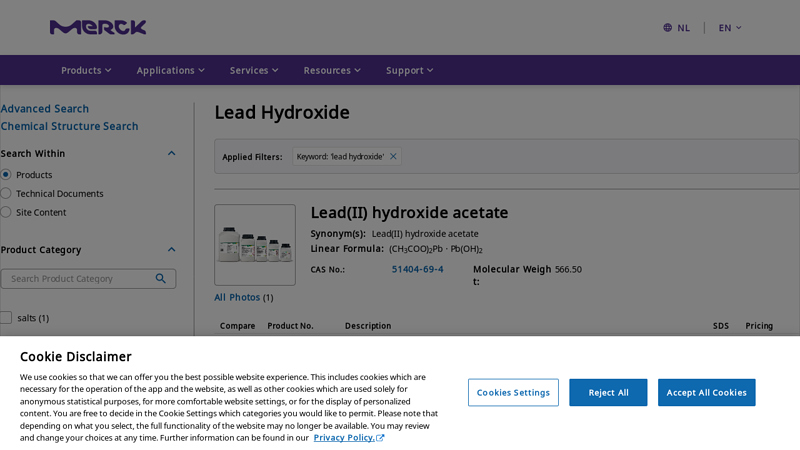Open the Support menu
This screenshot has width=800, height=450.
click(409, 70)
